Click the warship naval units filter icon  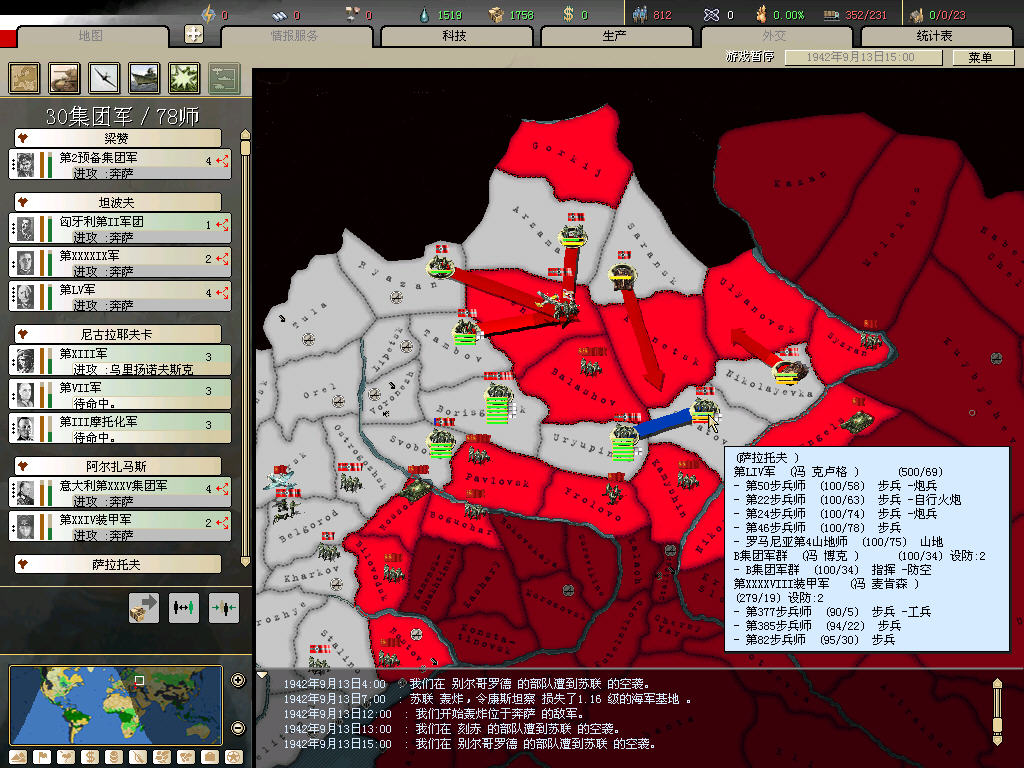point(144,78)
